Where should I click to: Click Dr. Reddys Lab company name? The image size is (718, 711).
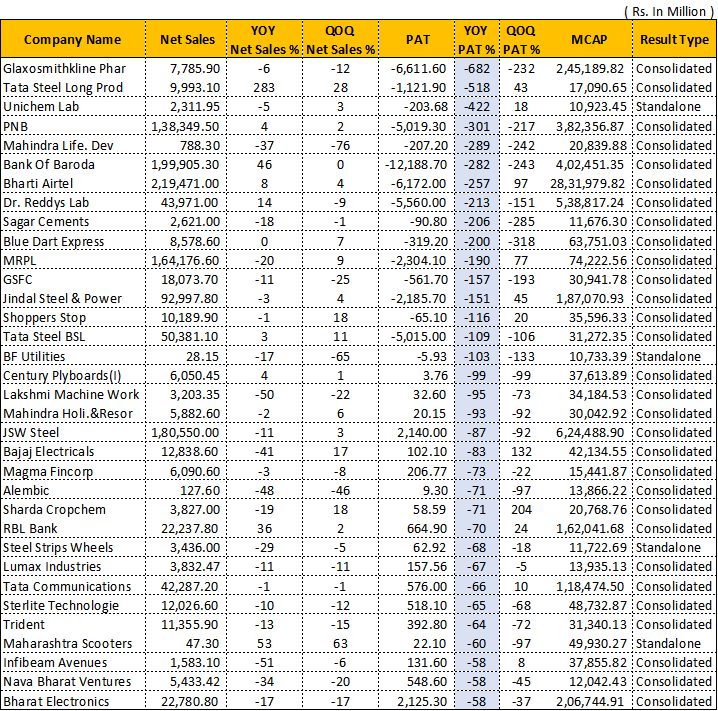click(x=46, y=203)
